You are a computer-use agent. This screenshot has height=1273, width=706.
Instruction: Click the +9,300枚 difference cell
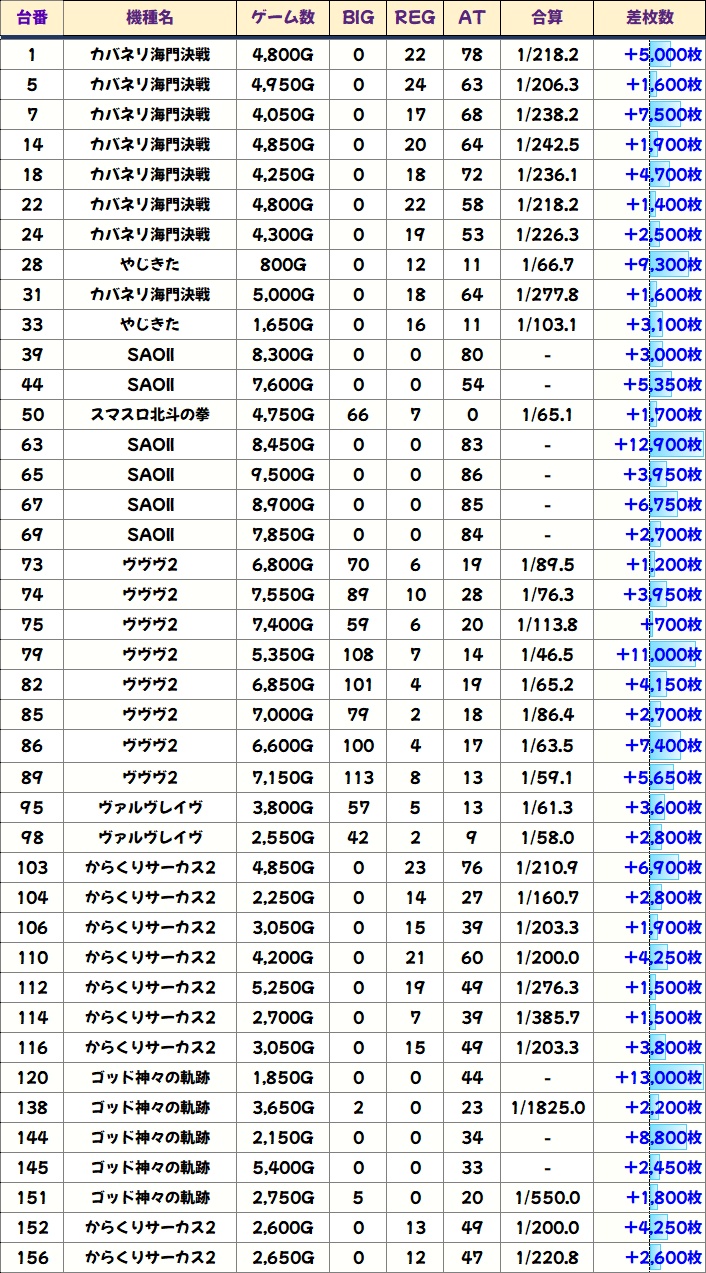[x=650, y=265]
